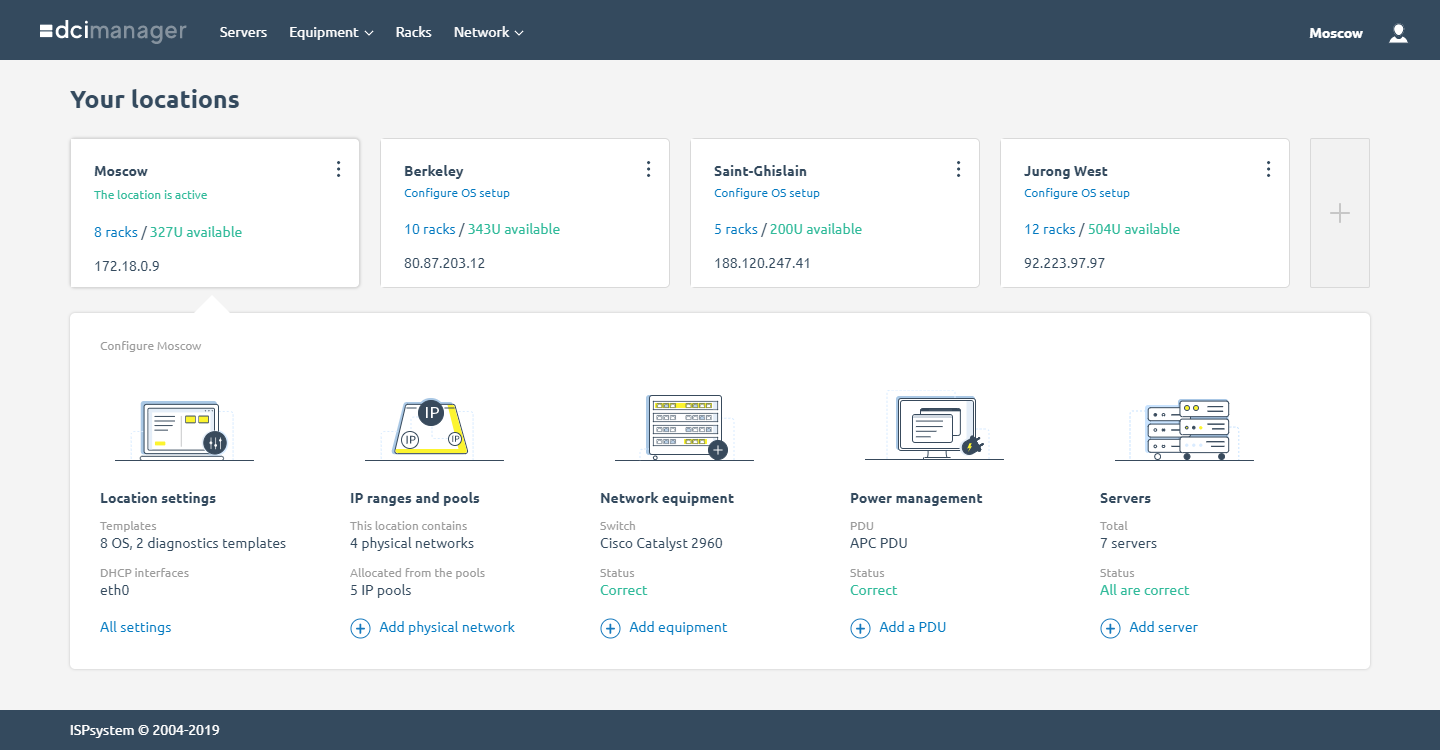Click plus icon beside Add a PDU
This screenshot has height=750, width=1440.
[860, 628]
